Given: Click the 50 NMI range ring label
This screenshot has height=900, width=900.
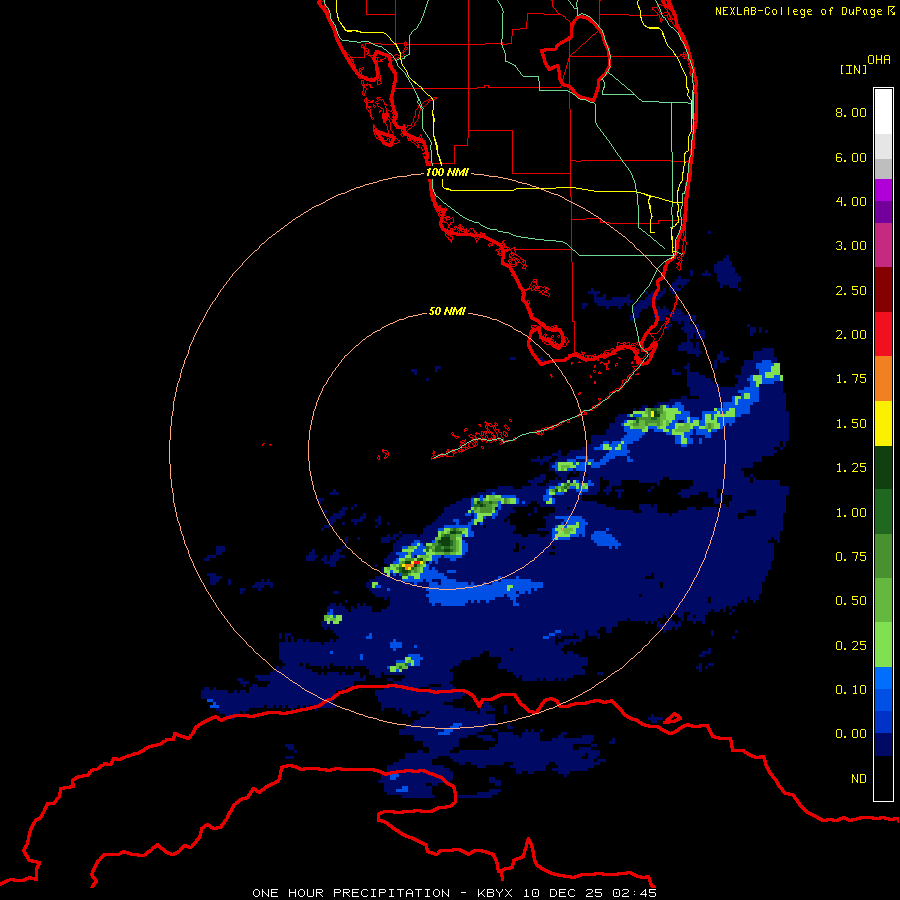Looking at the screenshot, I should pos(447,311).
